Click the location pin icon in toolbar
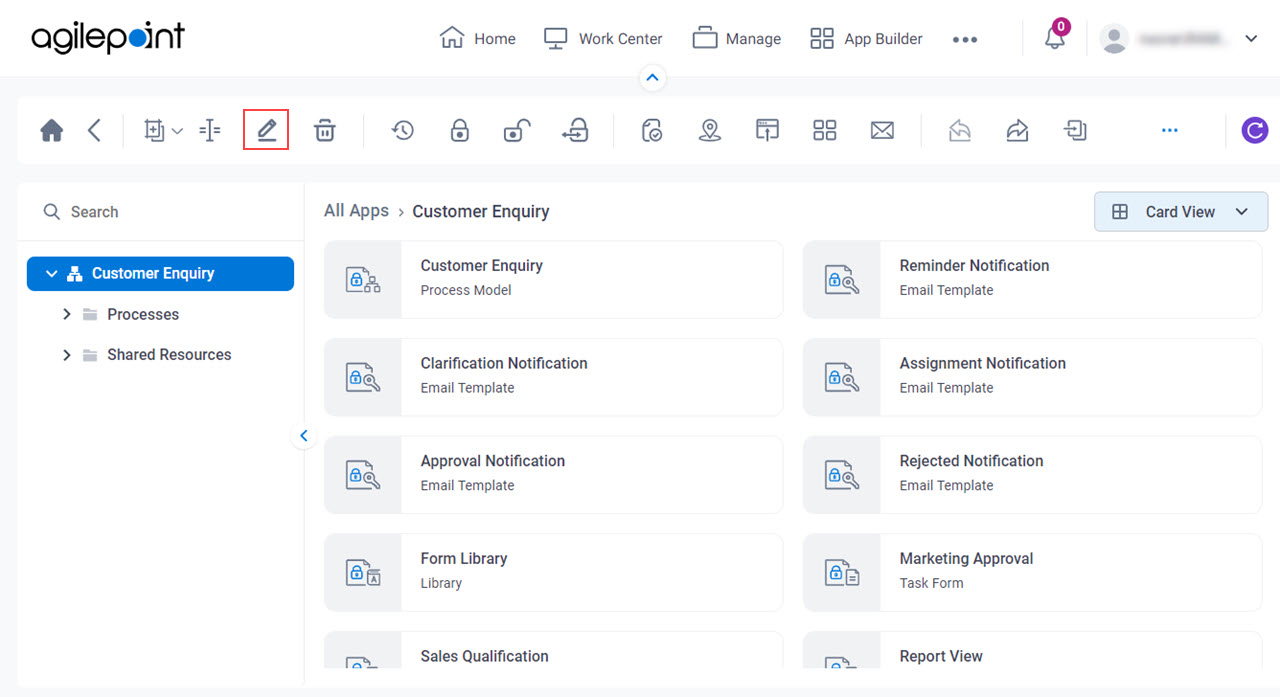This screenshot has width=1280, height=697. 709,130
